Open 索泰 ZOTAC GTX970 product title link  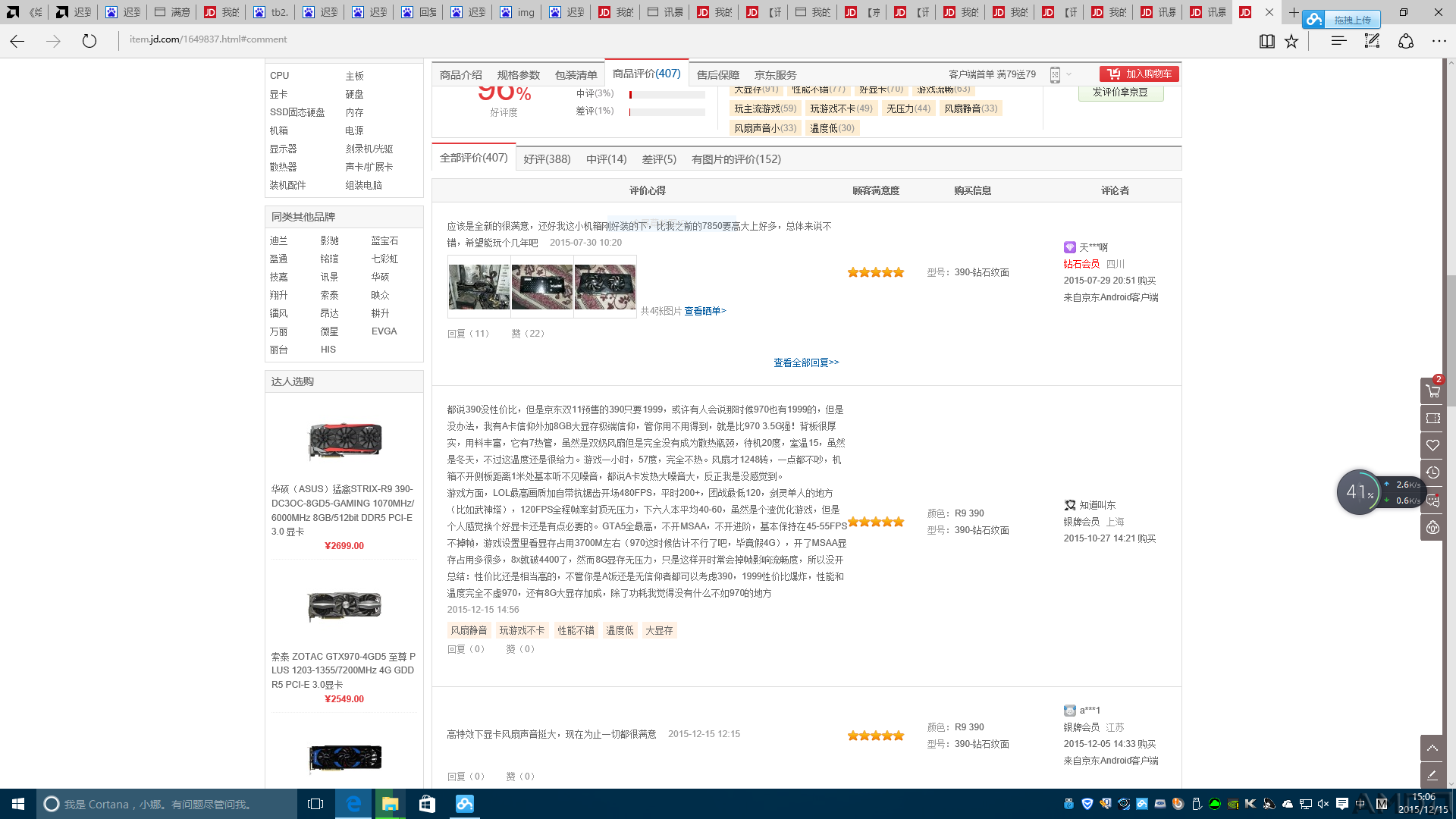click(344, 670)
